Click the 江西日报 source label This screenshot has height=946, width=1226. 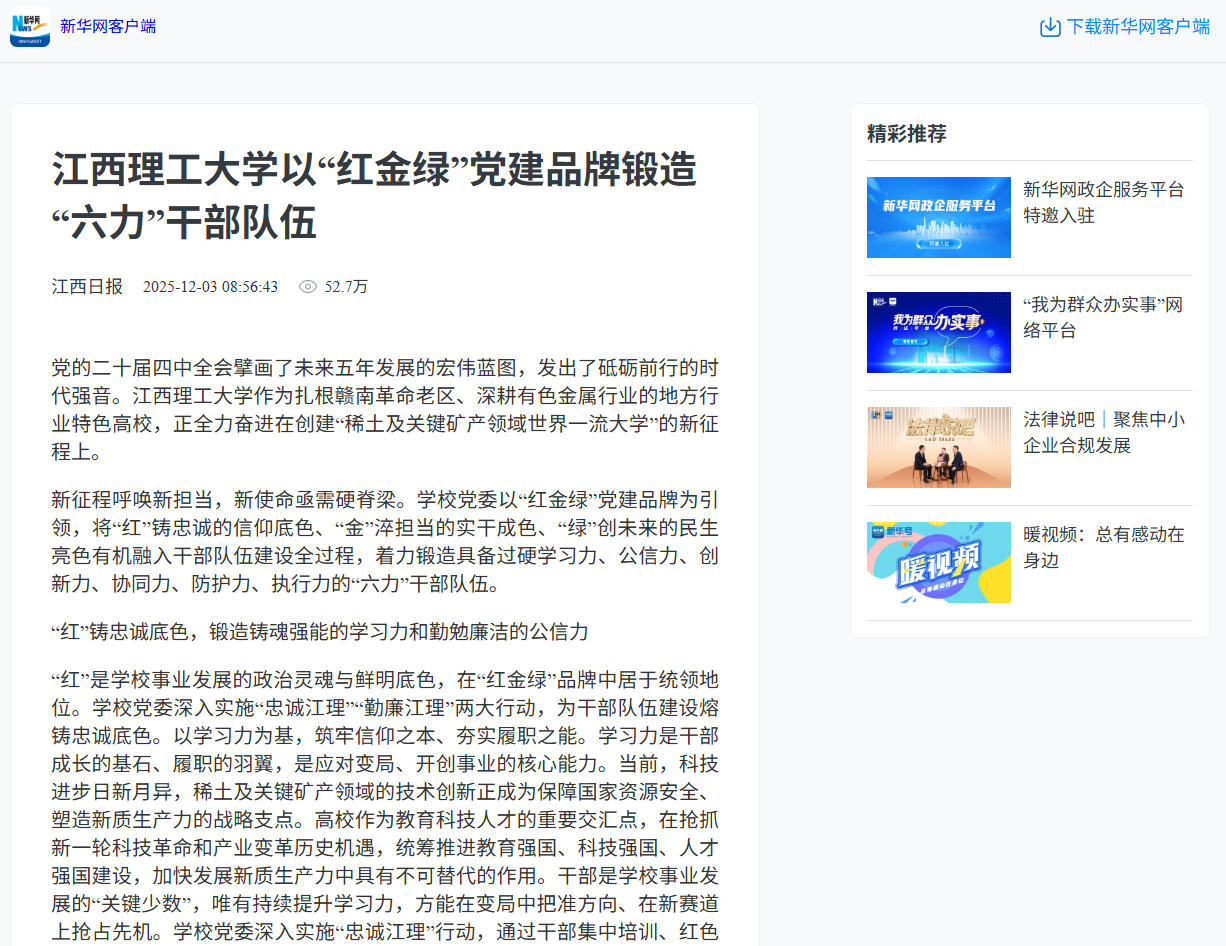point(87,287)
